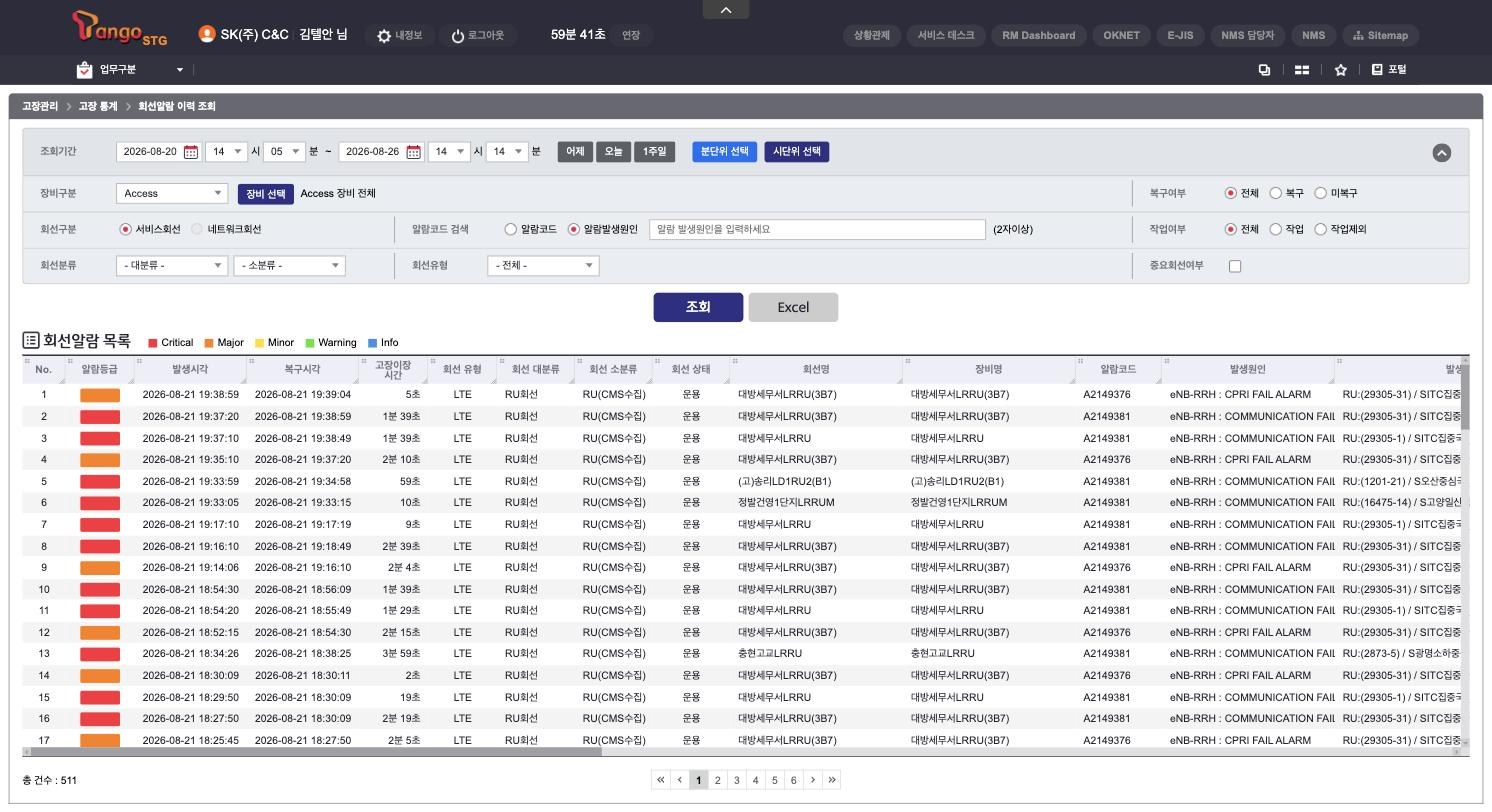This screenshot has height=812, width=1492.
Task: Click the Pango STG logo
Action: pos(120,28)
